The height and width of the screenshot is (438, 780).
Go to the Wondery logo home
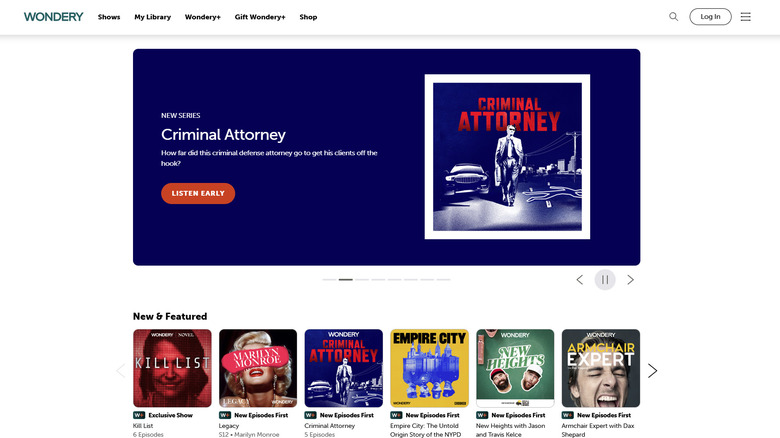(x=54, y=16)
